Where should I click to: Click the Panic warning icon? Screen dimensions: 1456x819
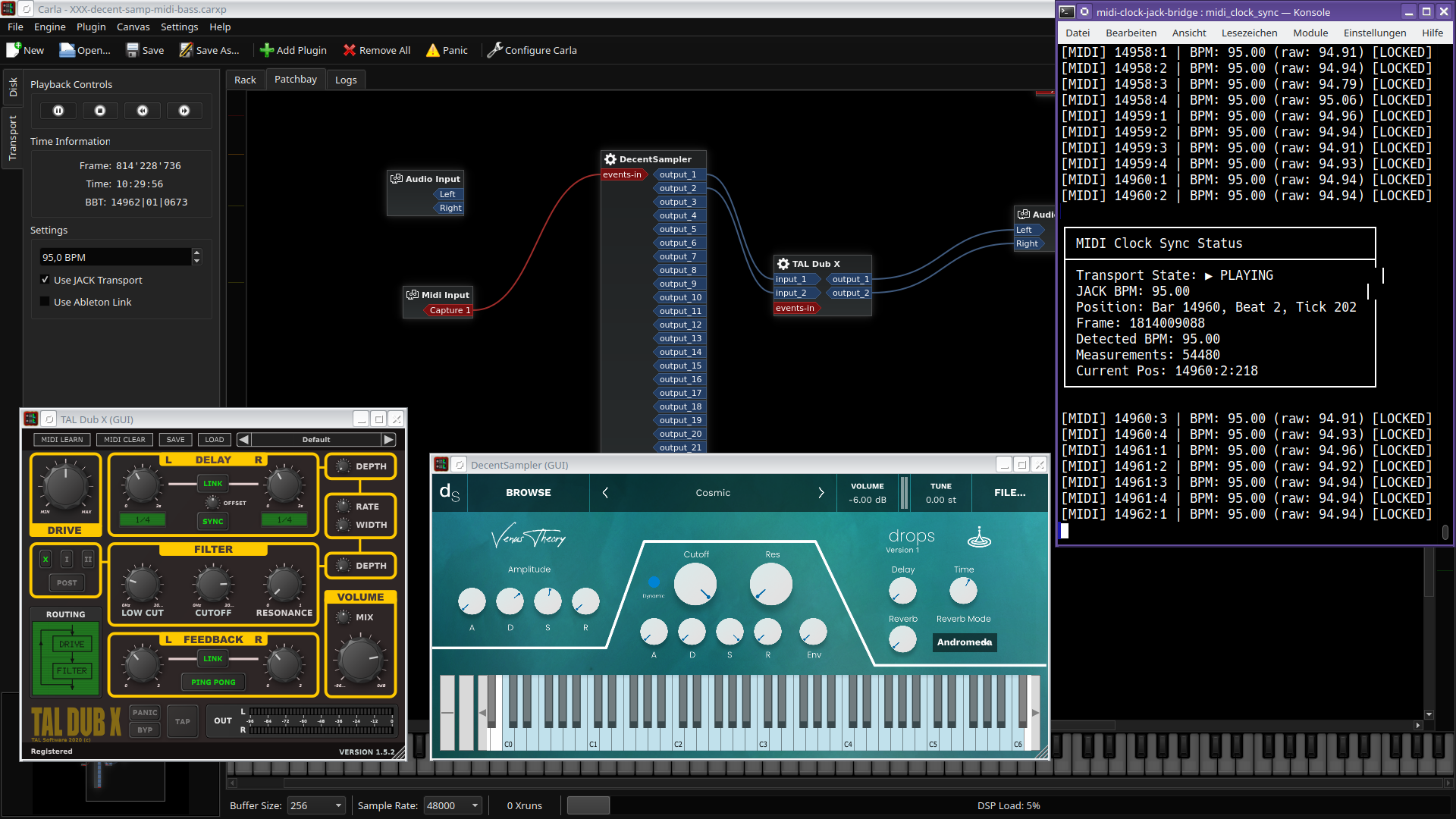[433, 50]
